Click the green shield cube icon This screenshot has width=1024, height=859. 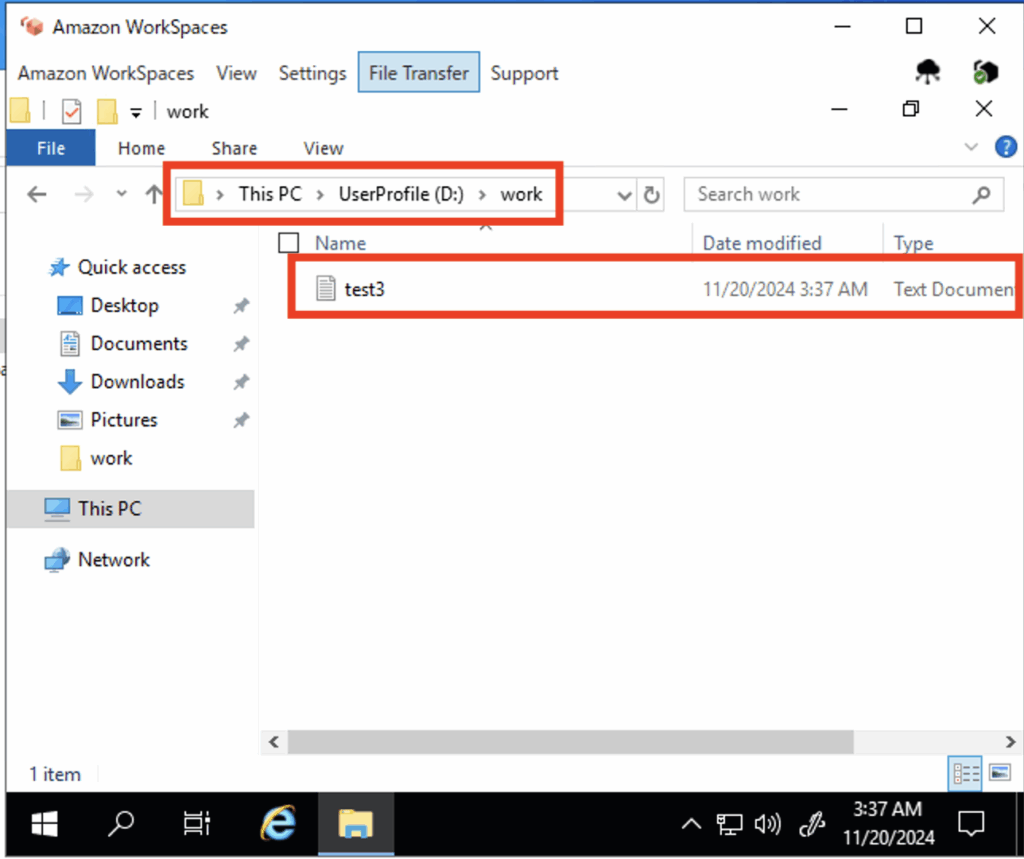[x=985, y=72]
